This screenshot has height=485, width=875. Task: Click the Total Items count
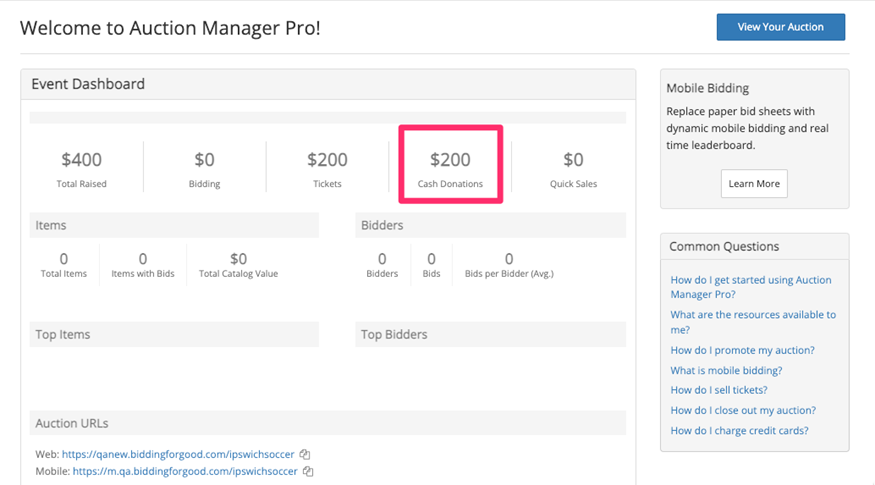pyautogui.click(x=64, y=259)
